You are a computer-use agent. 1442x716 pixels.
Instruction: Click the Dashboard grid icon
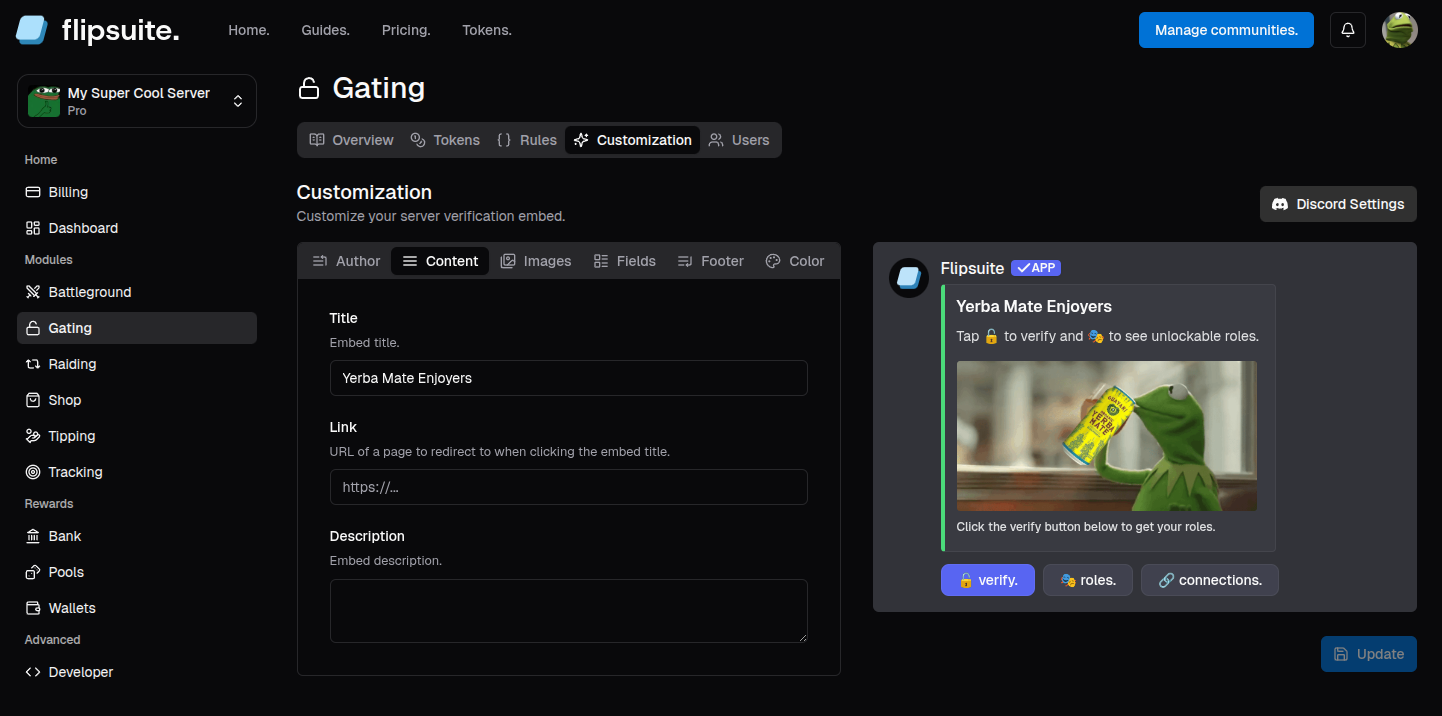(33, 228)
